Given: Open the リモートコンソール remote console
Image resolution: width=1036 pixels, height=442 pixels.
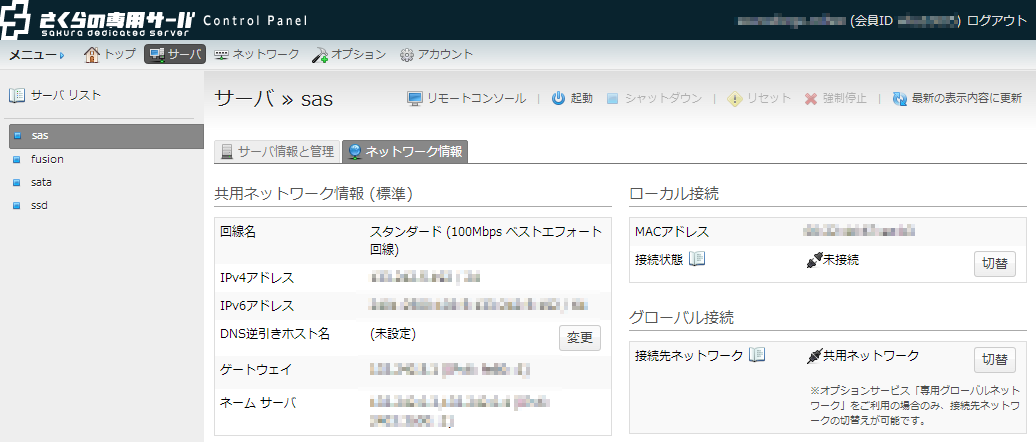Looking at the screenshot, I should click(x=466, y=98).
